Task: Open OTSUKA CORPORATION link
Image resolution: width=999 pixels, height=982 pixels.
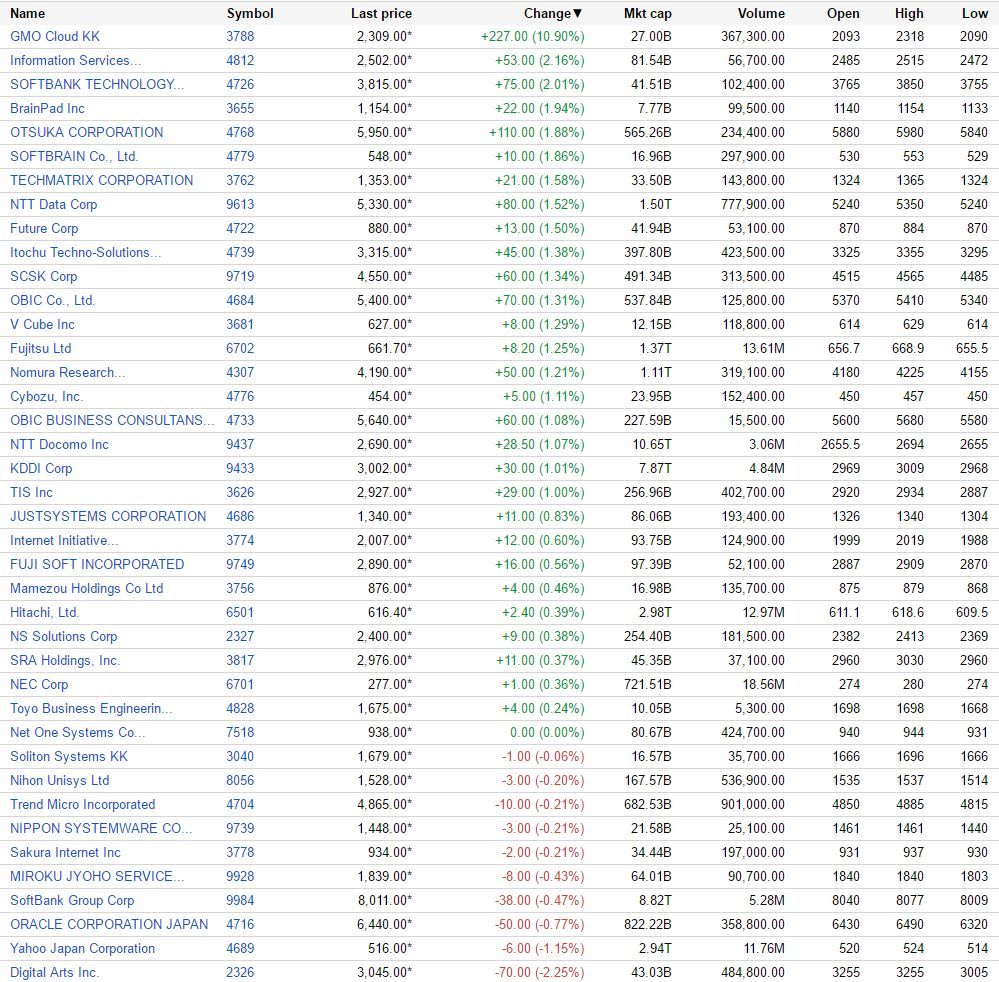Action: [87, 133]
